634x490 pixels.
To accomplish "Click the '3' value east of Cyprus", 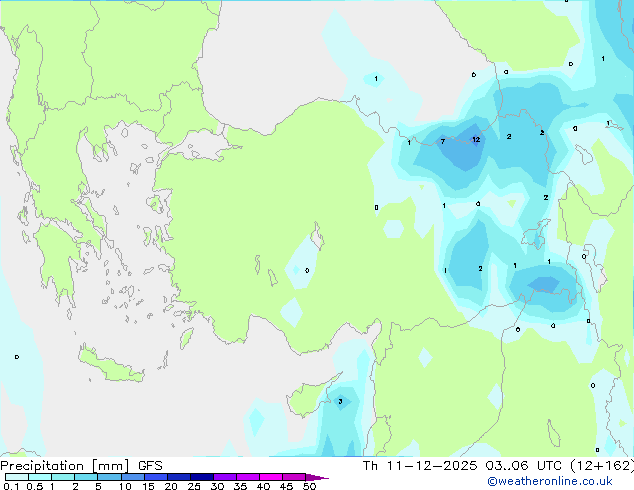I will (x=340, y=401).
